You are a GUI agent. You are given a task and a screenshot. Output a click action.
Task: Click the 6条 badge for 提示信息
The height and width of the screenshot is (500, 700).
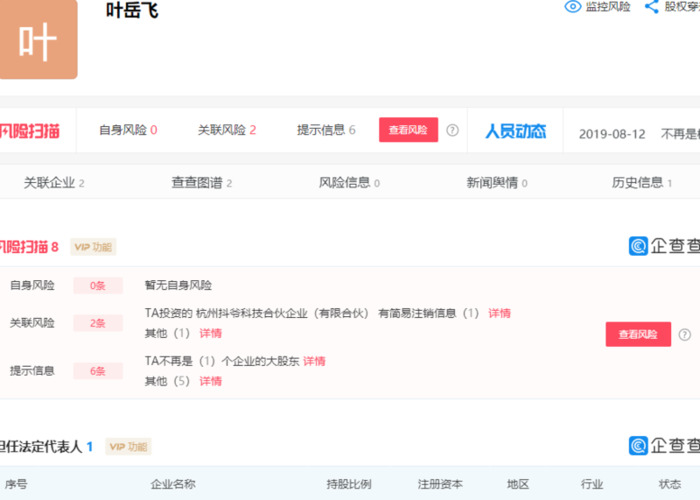(98, 371)
